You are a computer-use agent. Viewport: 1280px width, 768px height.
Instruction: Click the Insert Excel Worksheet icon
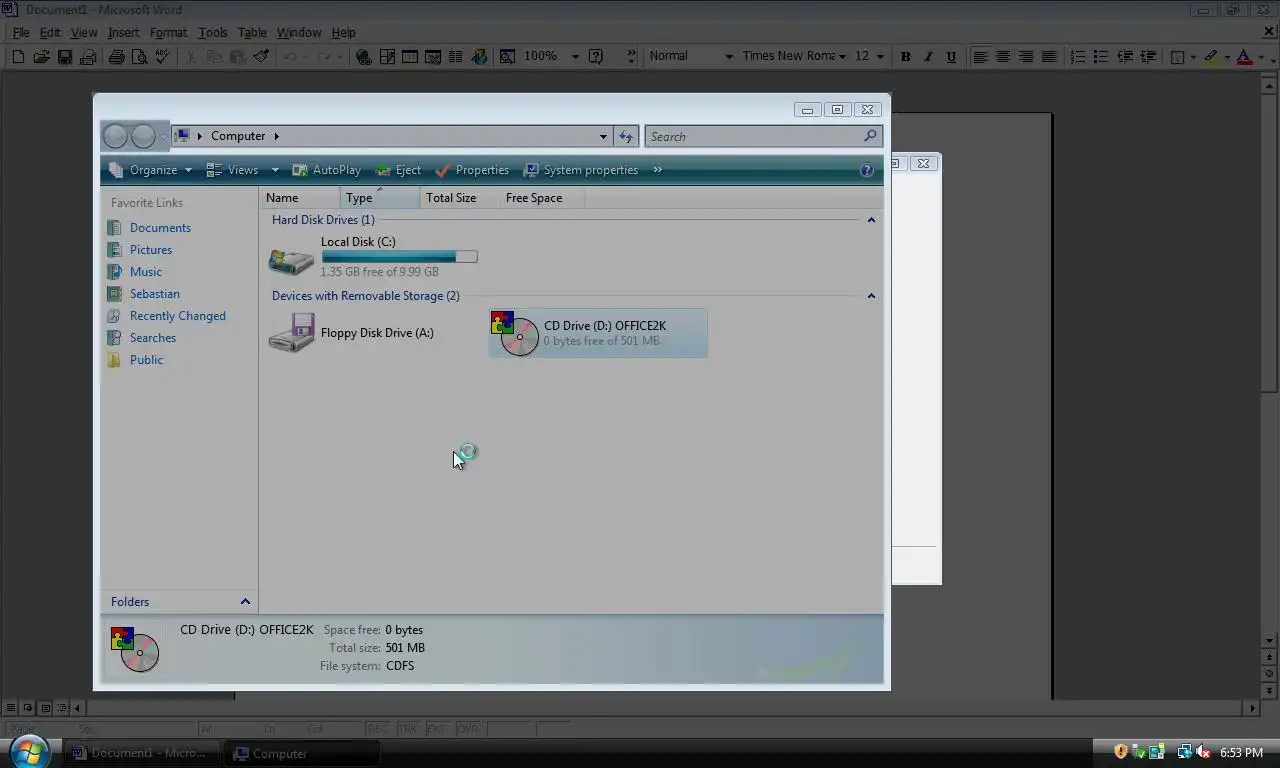tap(433, 57)
